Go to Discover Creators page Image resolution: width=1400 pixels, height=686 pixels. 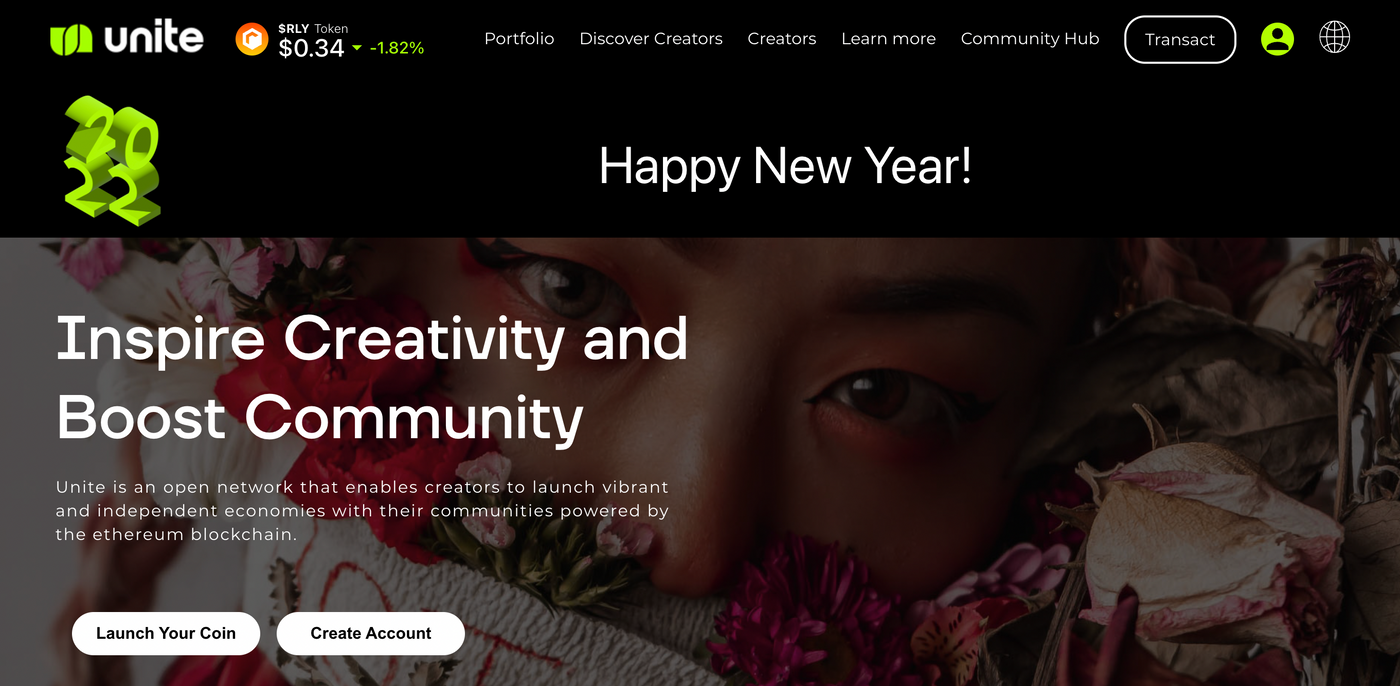[x=651, y=39]
